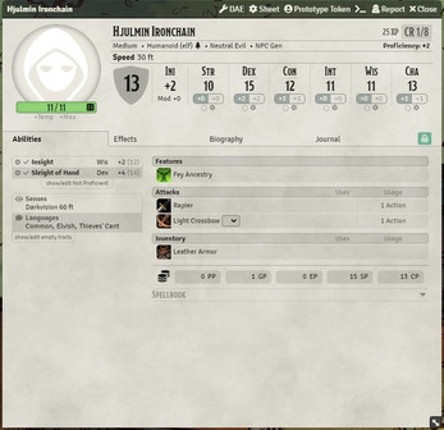Open the Light Crossbow ammo dropdown

point(231,221)
